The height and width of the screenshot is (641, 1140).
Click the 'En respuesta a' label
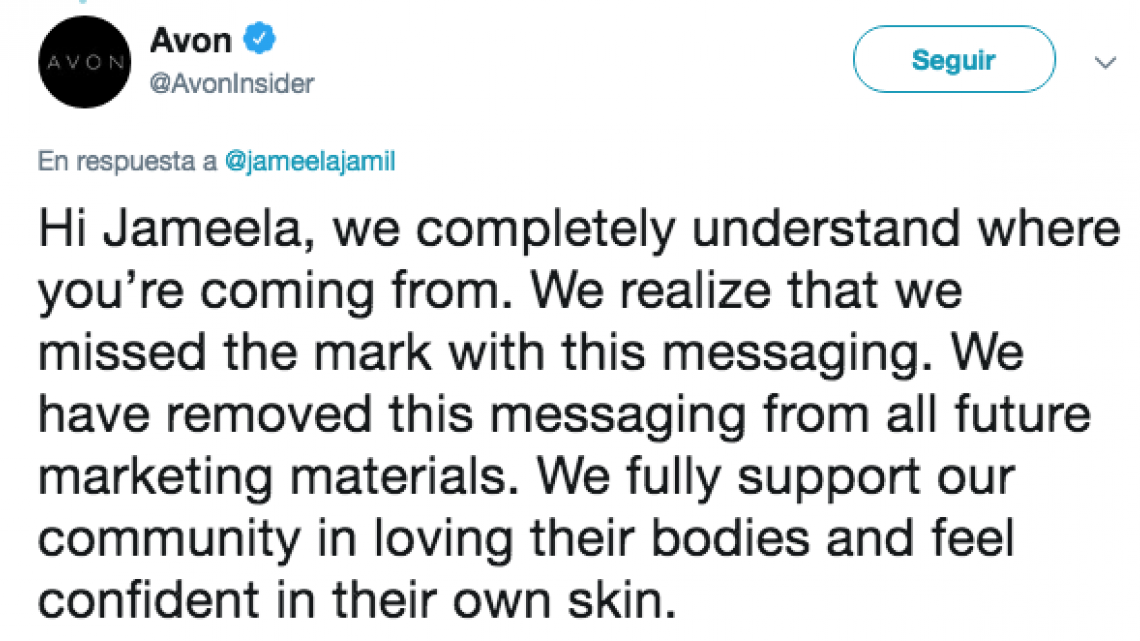(127, 162)
